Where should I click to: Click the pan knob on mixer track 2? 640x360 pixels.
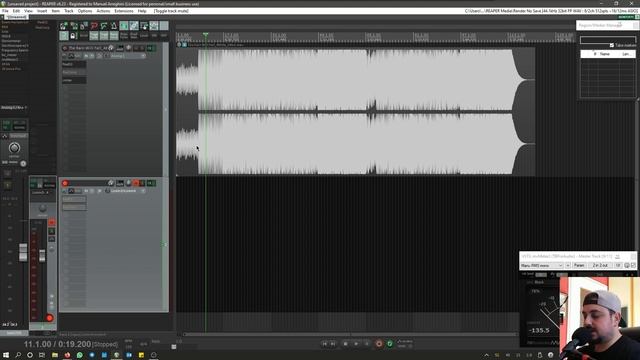tap(42, 209)
